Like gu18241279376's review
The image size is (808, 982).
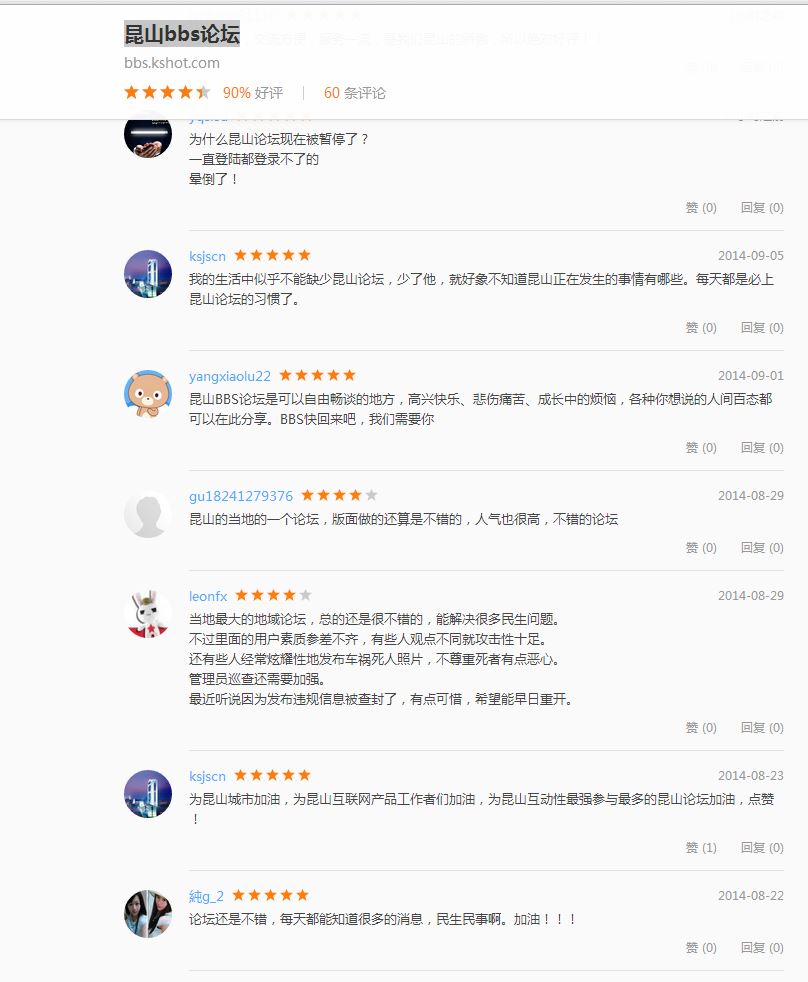pos(701,548)
